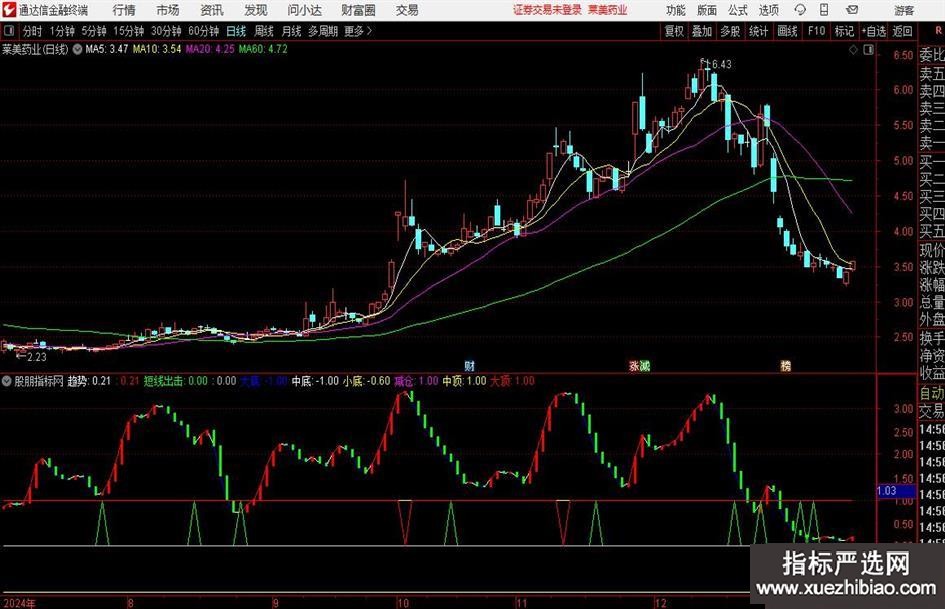Open the 公式 menu
This screenshot has height=609, width=945.
[x=738, y=10]
